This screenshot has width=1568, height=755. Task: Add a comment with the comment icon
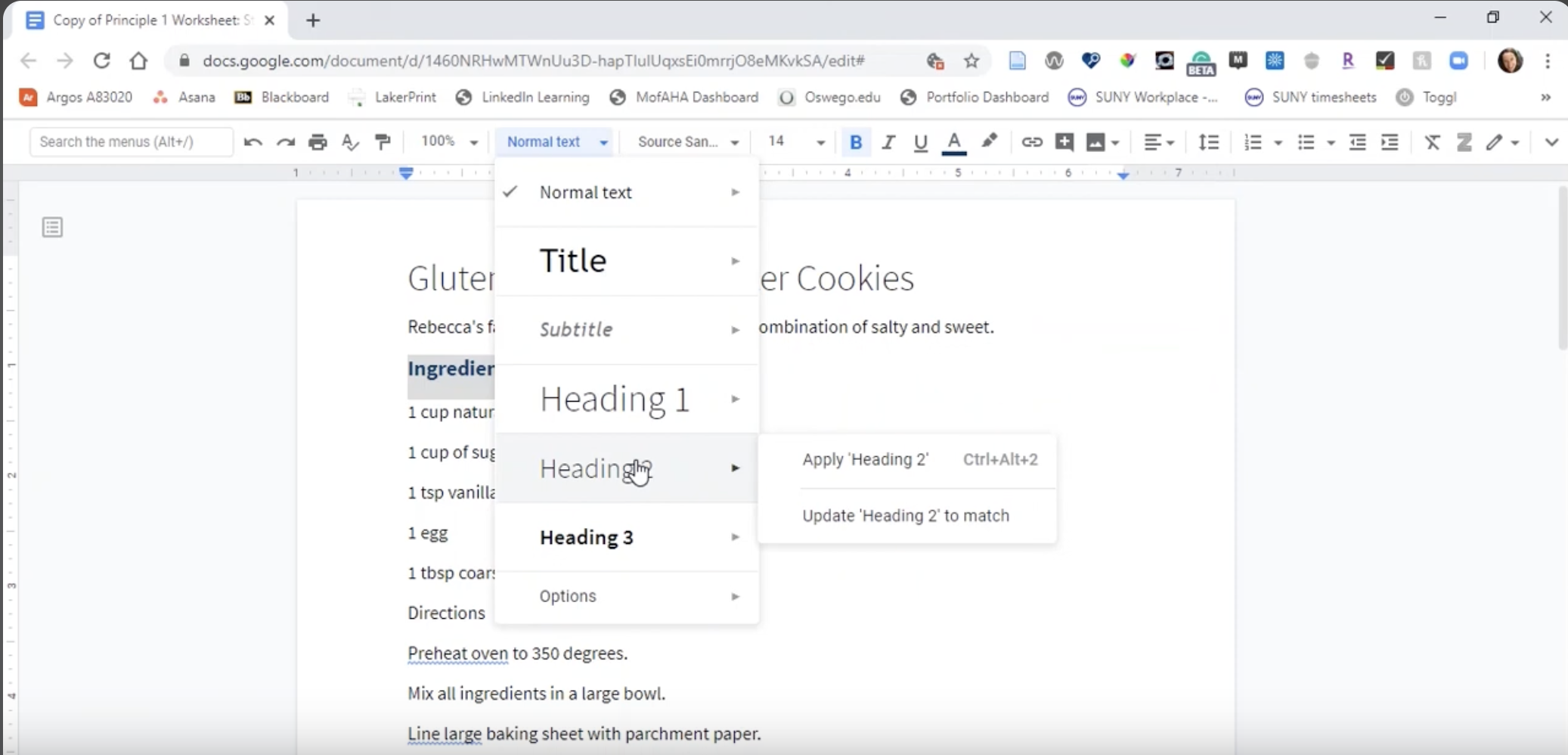pyautogui.click(x=1064, y=142)
